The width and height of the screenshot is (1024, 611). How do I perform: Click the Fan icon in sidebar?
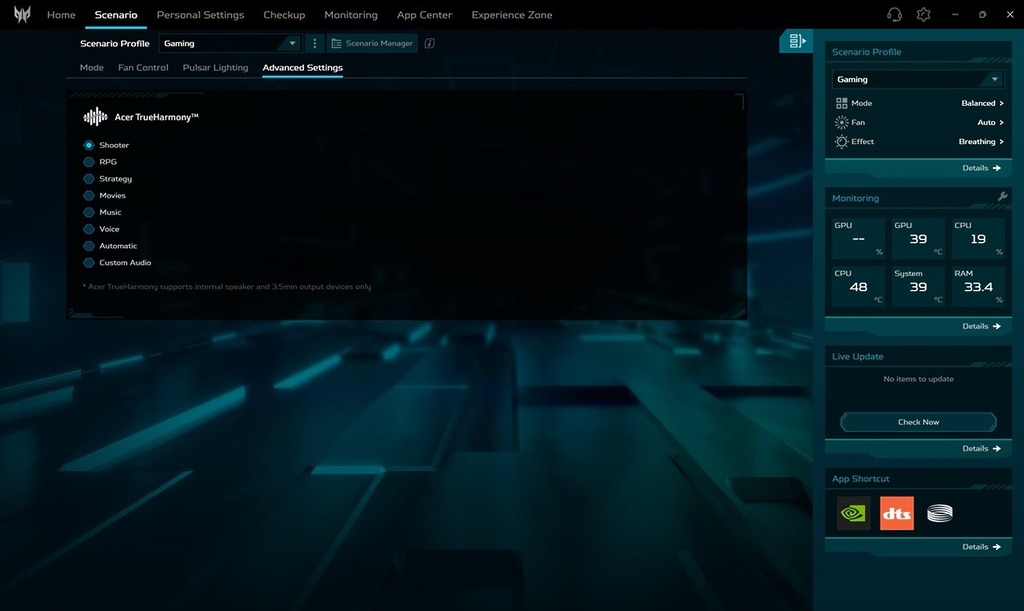(x=841, y=122)
